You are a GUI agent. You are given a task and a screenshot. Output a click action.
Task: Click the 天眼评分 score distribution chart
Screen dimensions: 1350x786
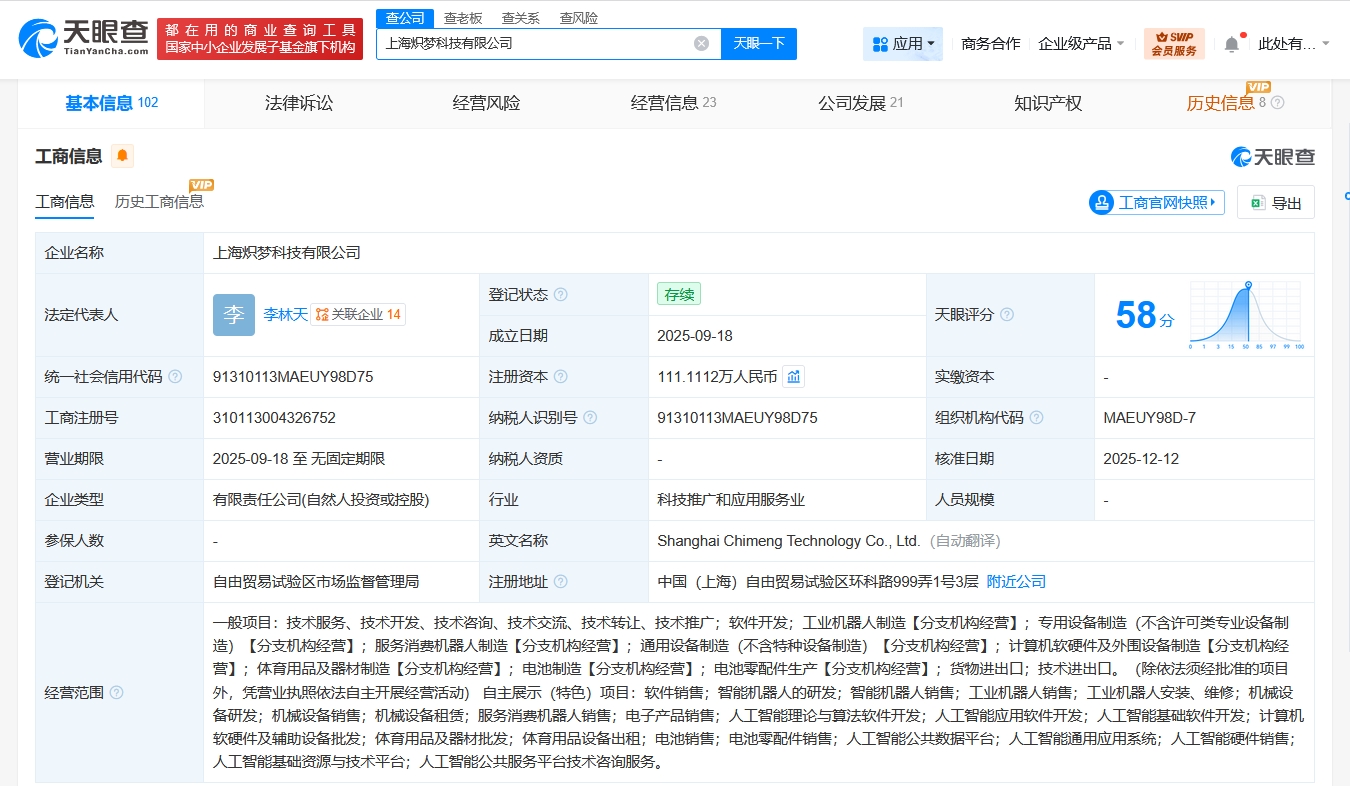[1245, 315]
